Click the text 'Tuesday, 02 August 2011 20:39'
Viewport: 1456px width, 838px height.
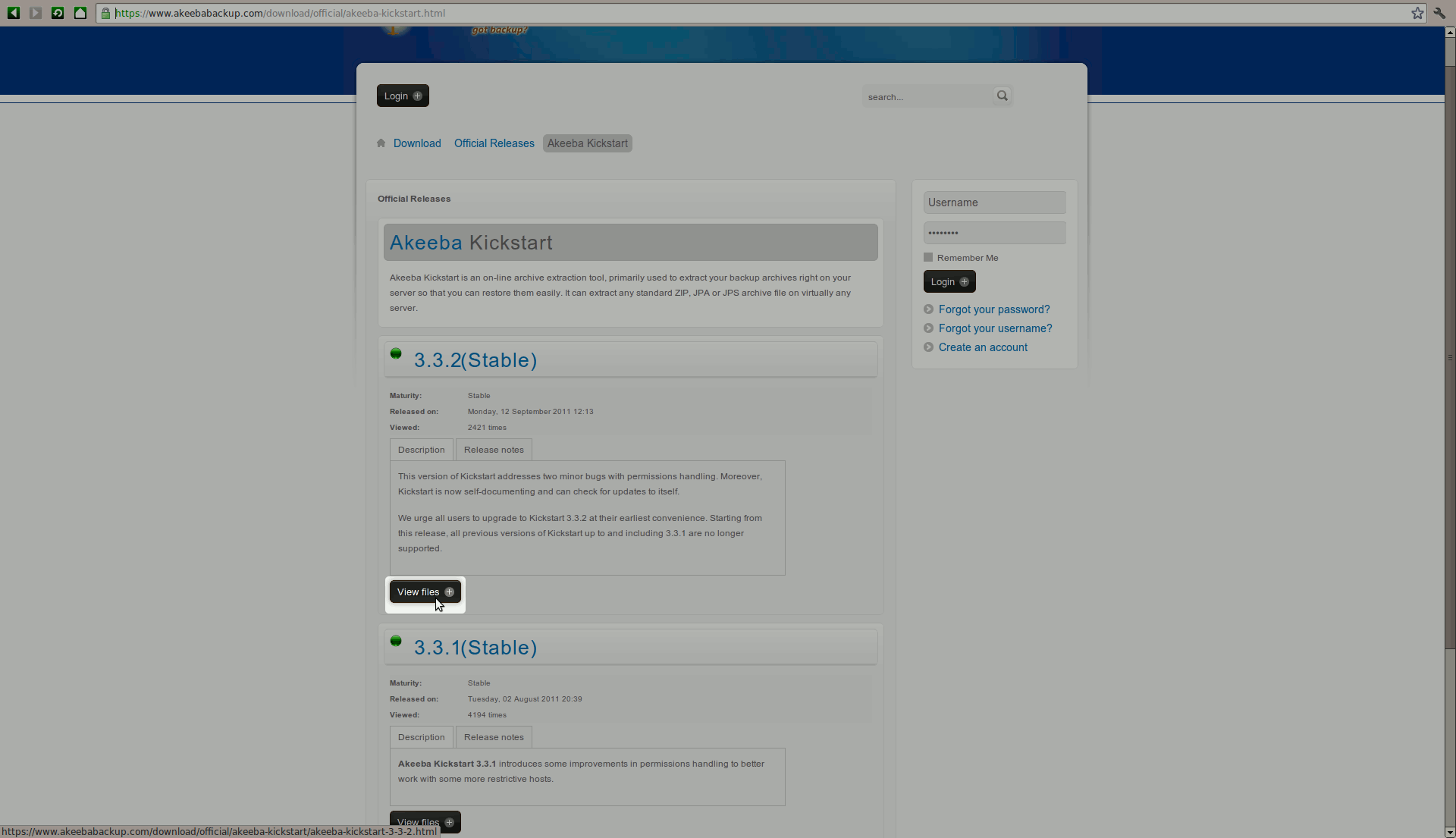(525, 699)
